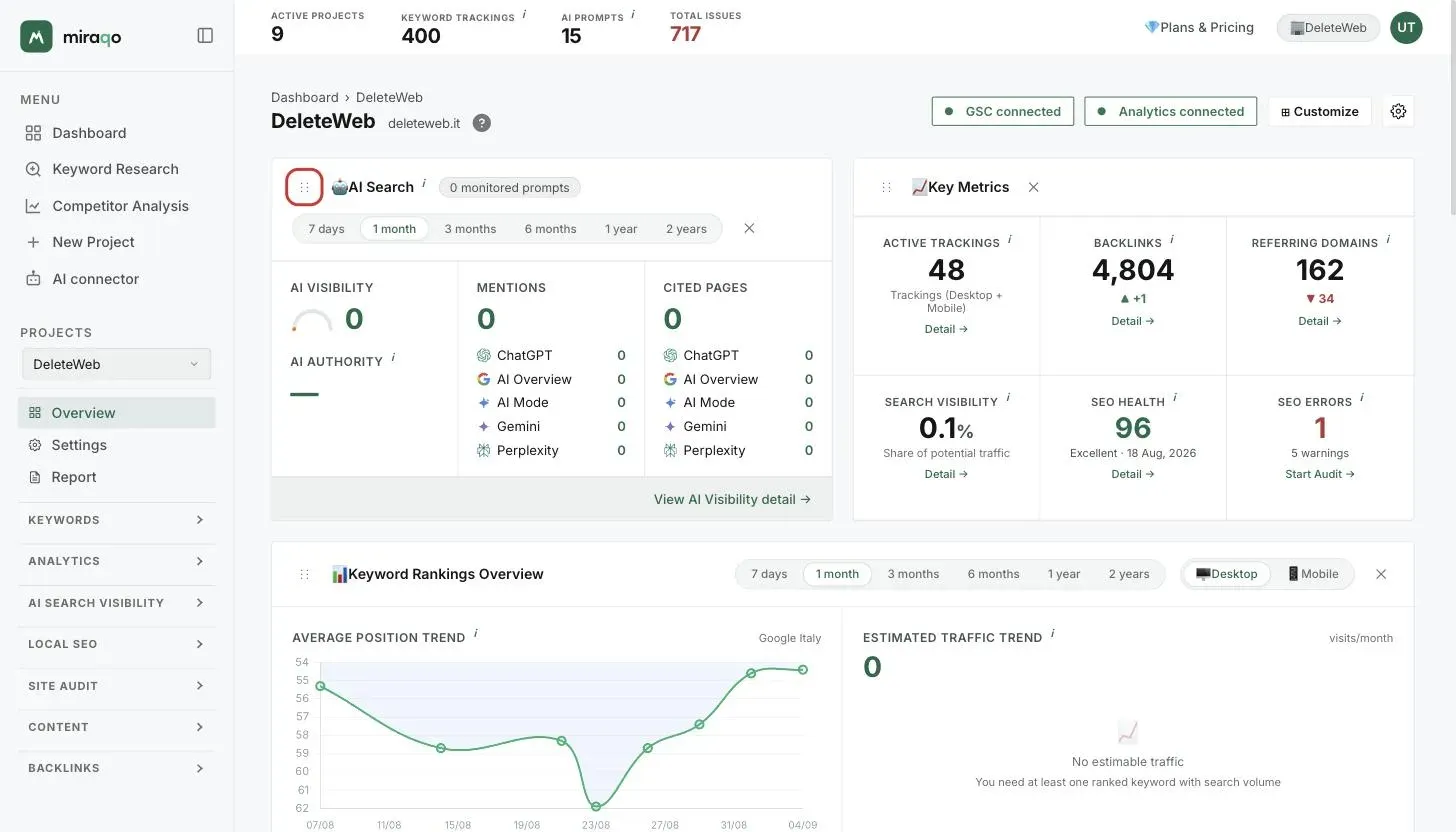
Task: Click the UT user avatar
Action: pyautogui.click(x=1406, y=28)
